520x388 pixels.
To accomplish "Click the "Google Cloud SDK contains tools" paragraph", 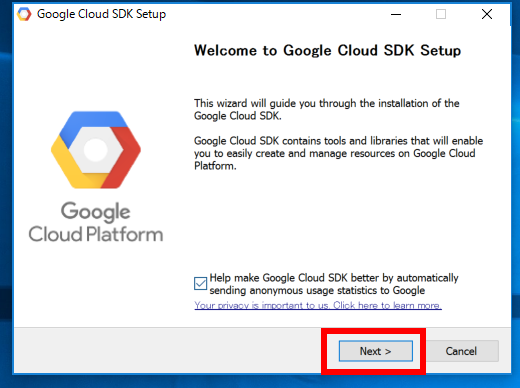I will 338,153.
